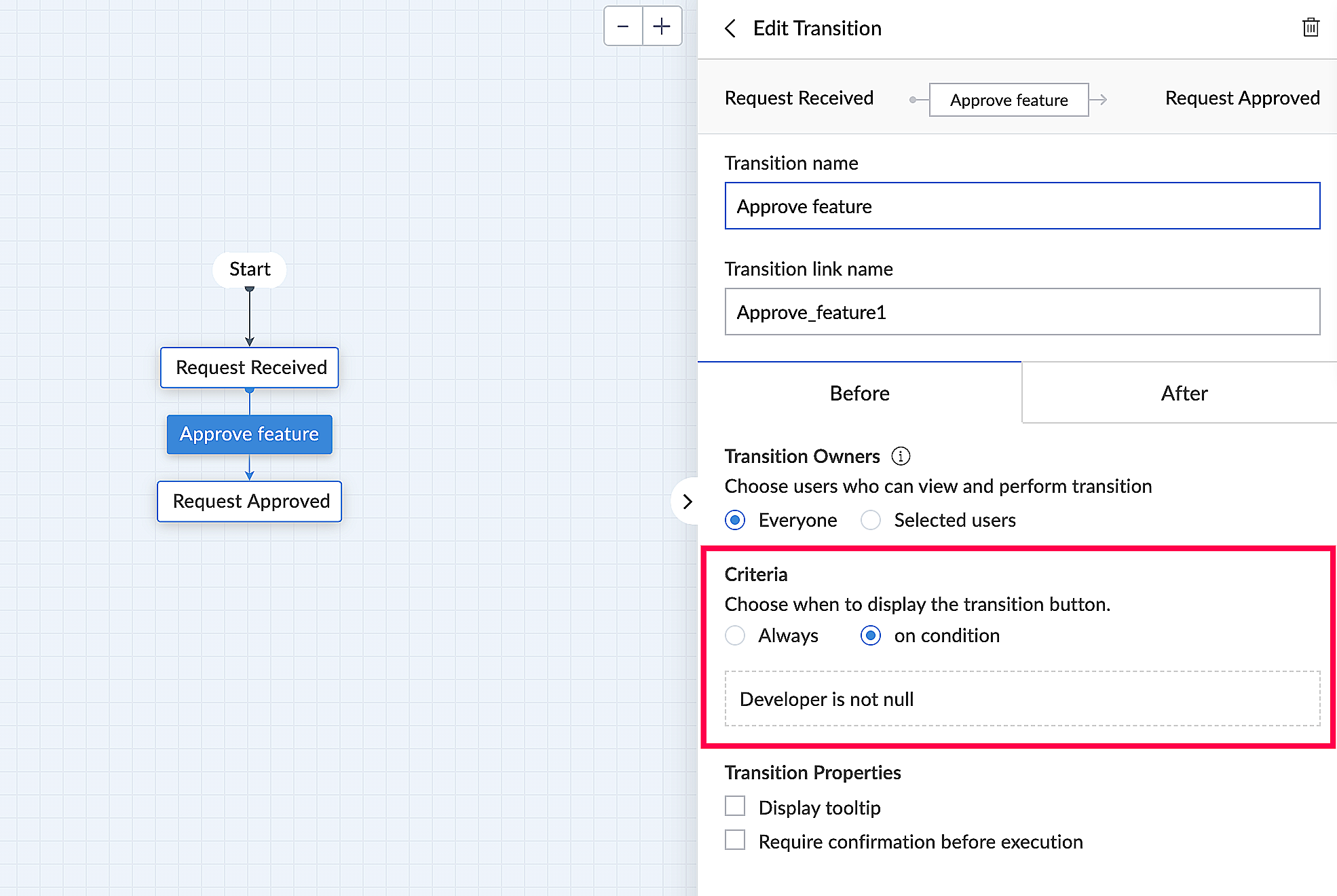Screen dimensions: 1337x896
Task: Check Require confirmation before execution
Action: coord(735,840)
